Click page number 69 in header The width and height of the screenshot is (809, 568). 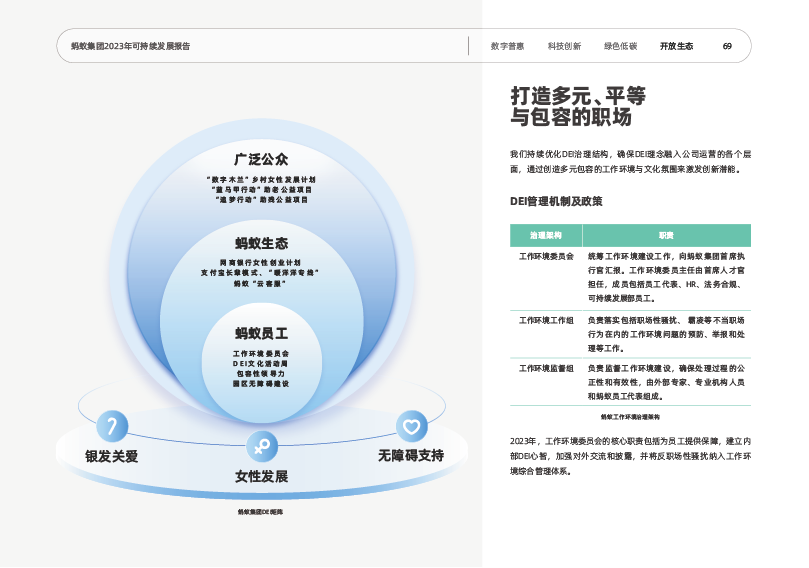[x=727, y=46]
